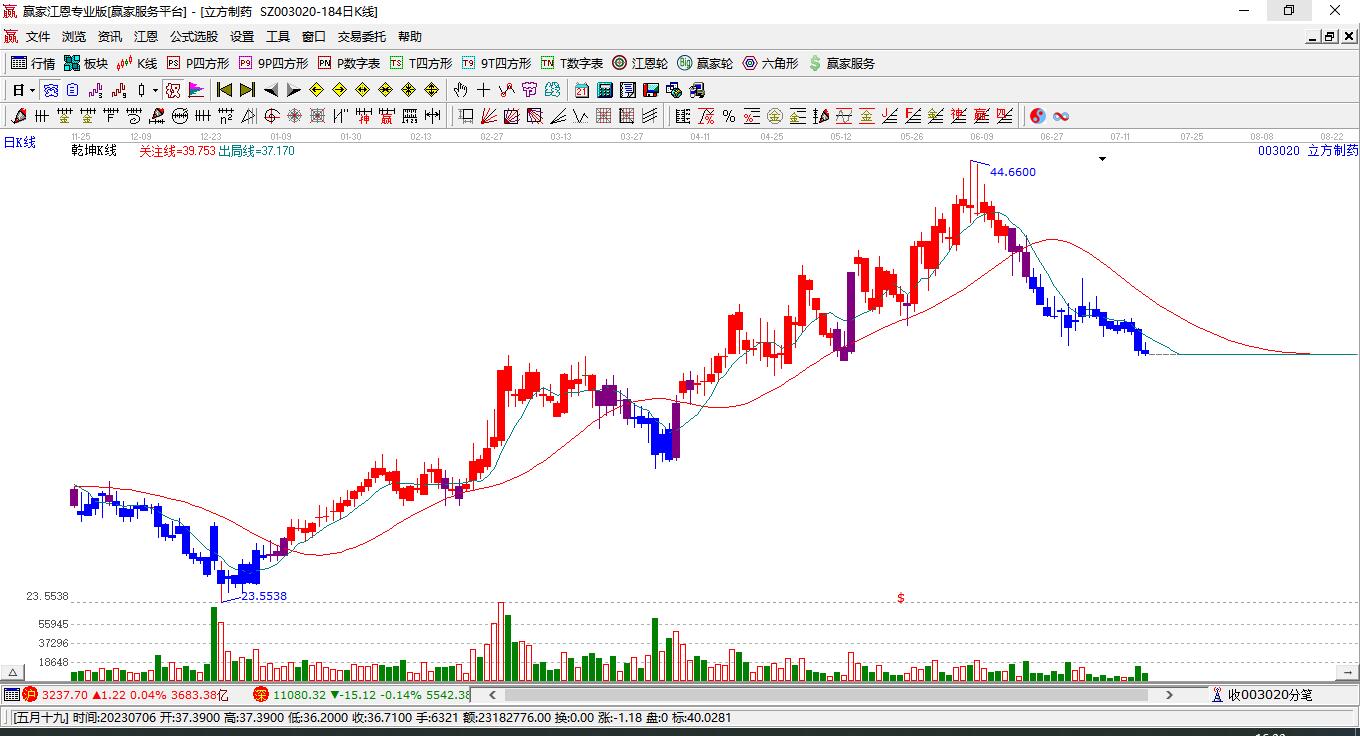1360x736 pixels.
Task: Step chart forward with black right arrow
Action: tap(293, 90)
